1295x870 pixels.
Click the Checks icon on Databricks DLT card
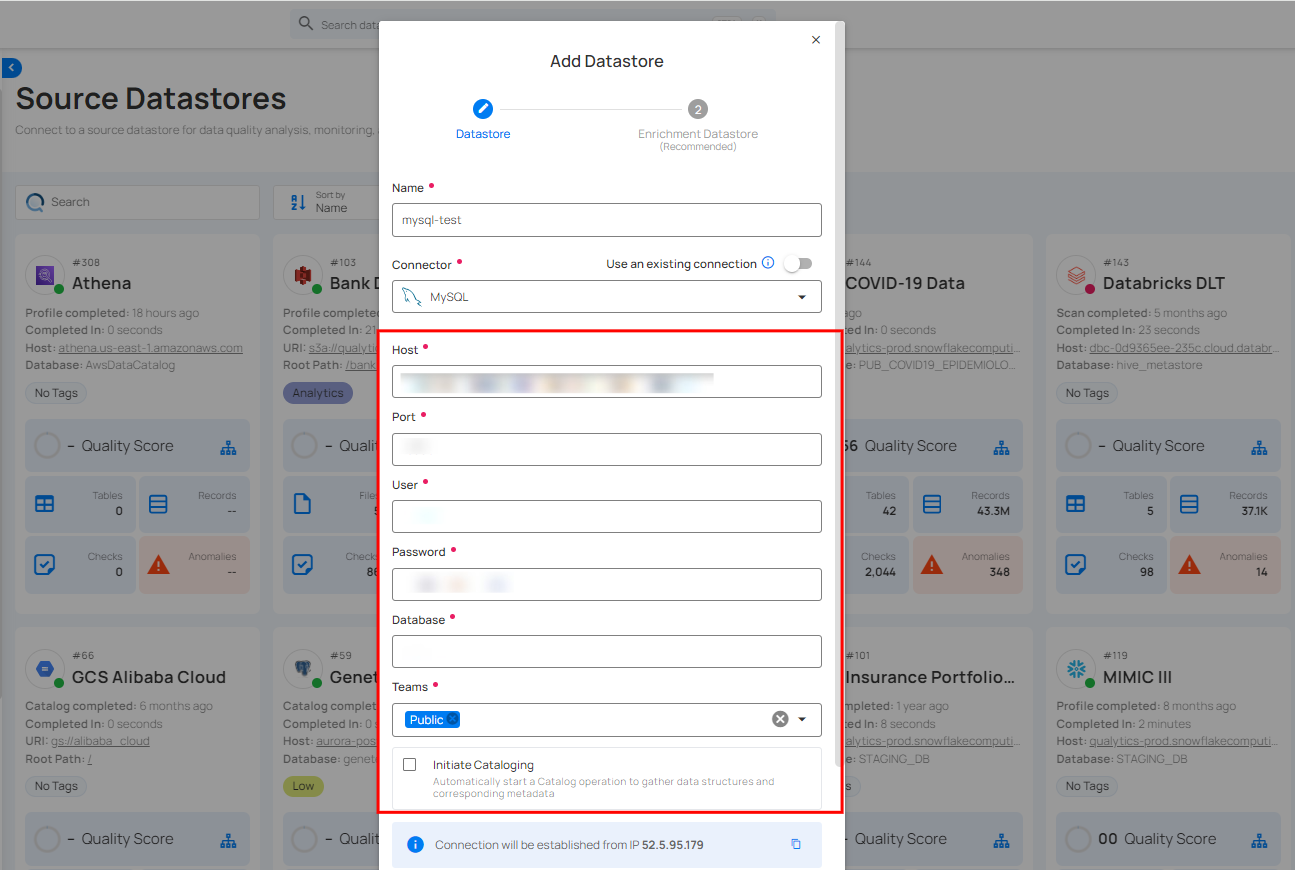click(x=1076, y=565)
